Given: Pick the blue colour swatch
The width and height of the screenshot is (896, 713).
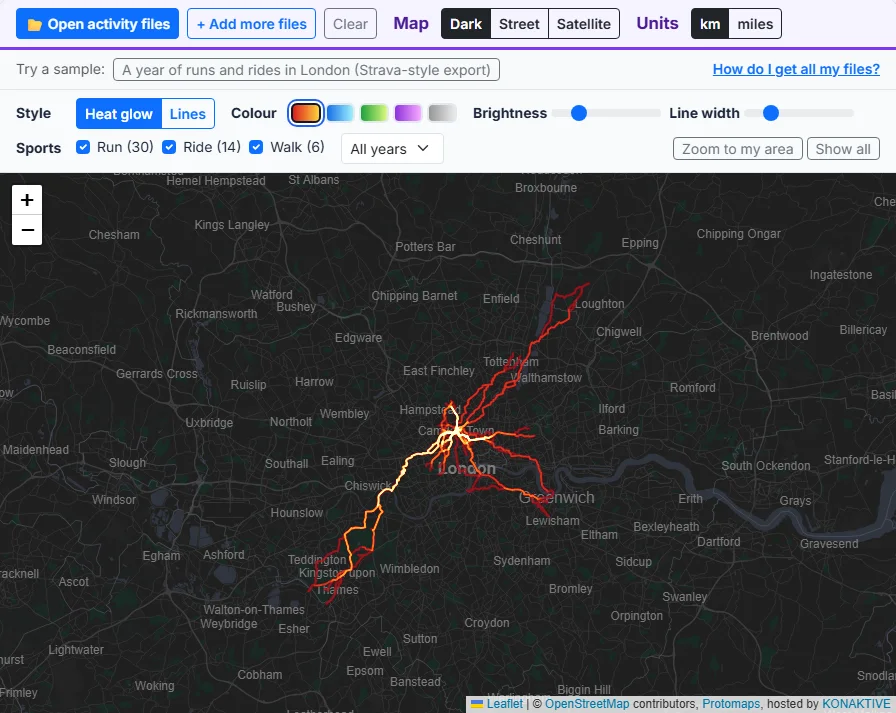Looking at the screenshot, I should click(340, 113).
